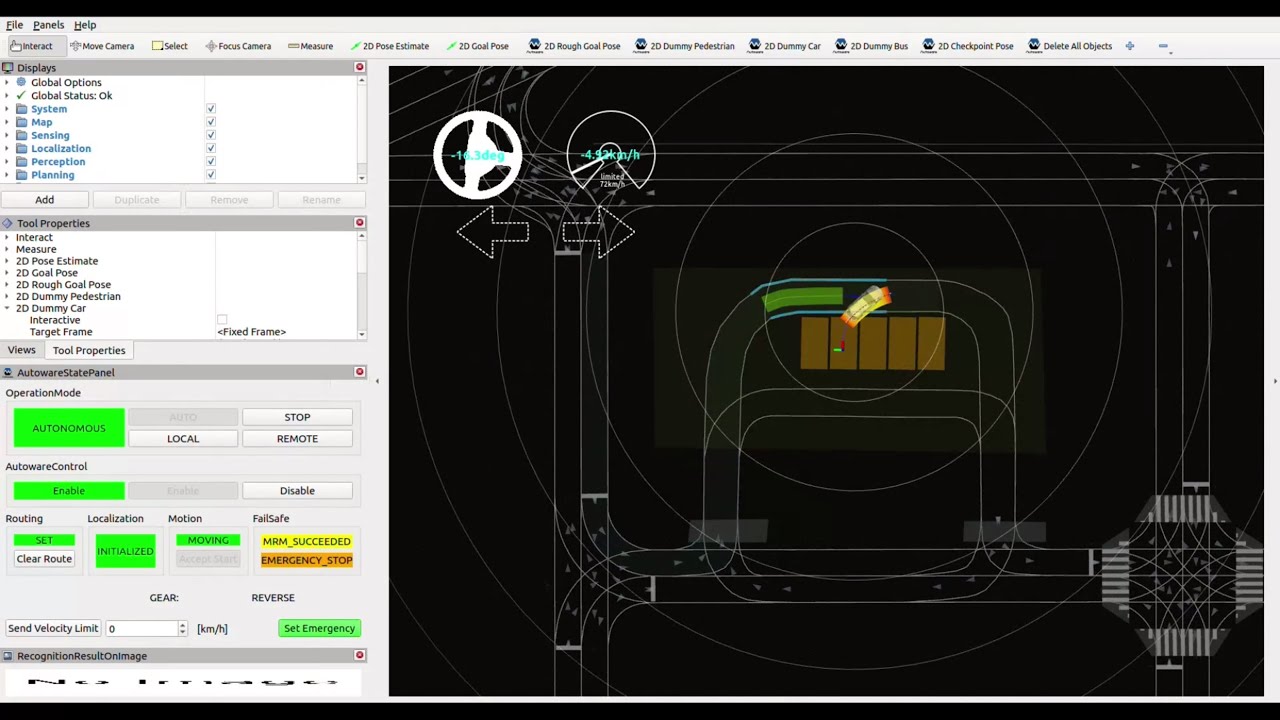Click the Global Options icon
This screenshot has height=720, width=1280.
21,82
